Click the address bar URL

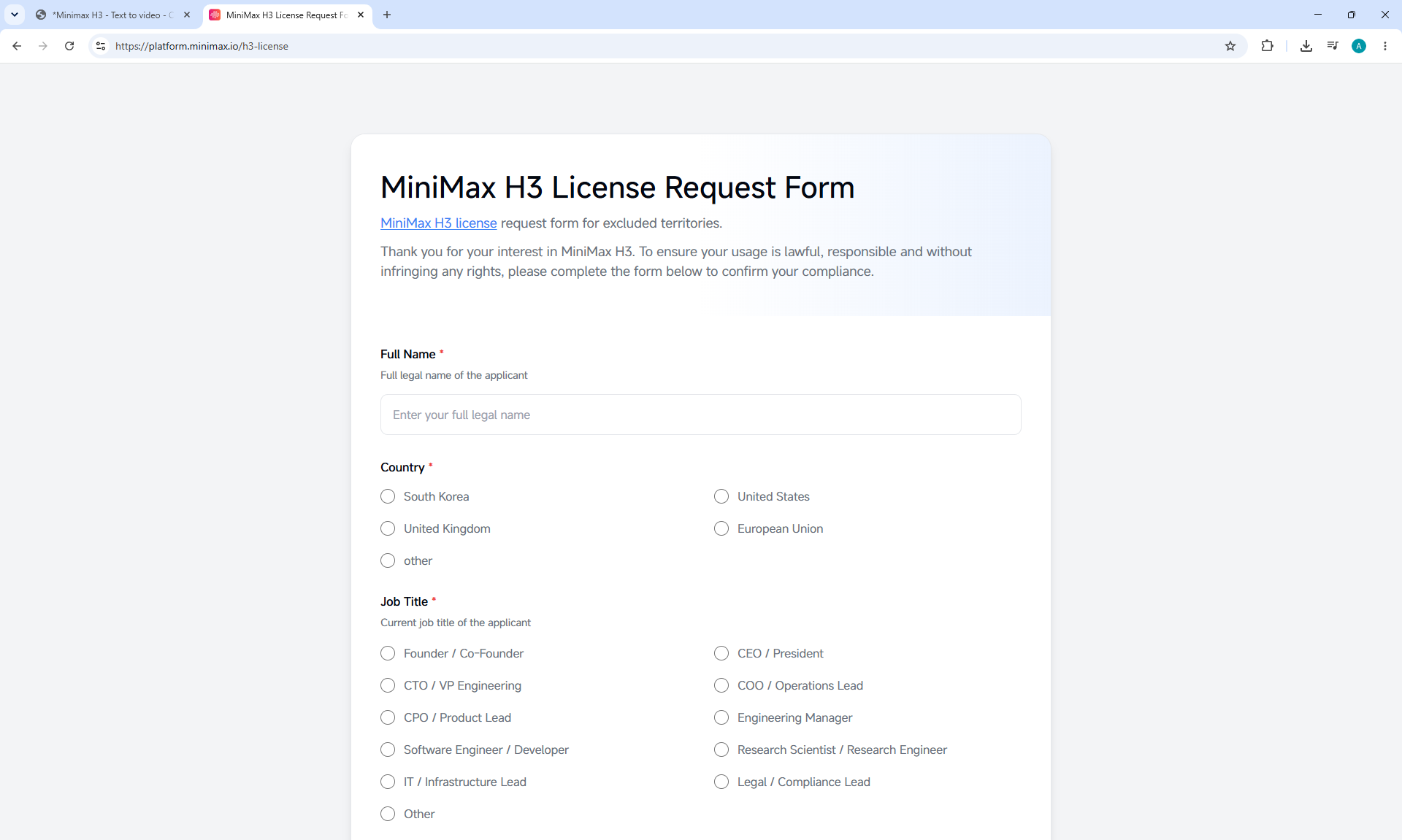click(202, 46)
